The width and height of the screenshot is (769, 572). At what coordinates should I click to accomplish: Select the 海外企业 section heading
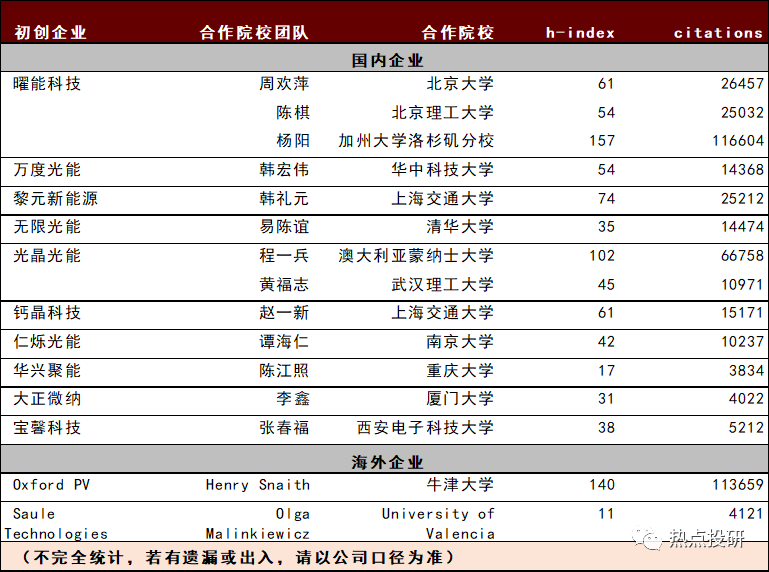click(387, 462)
